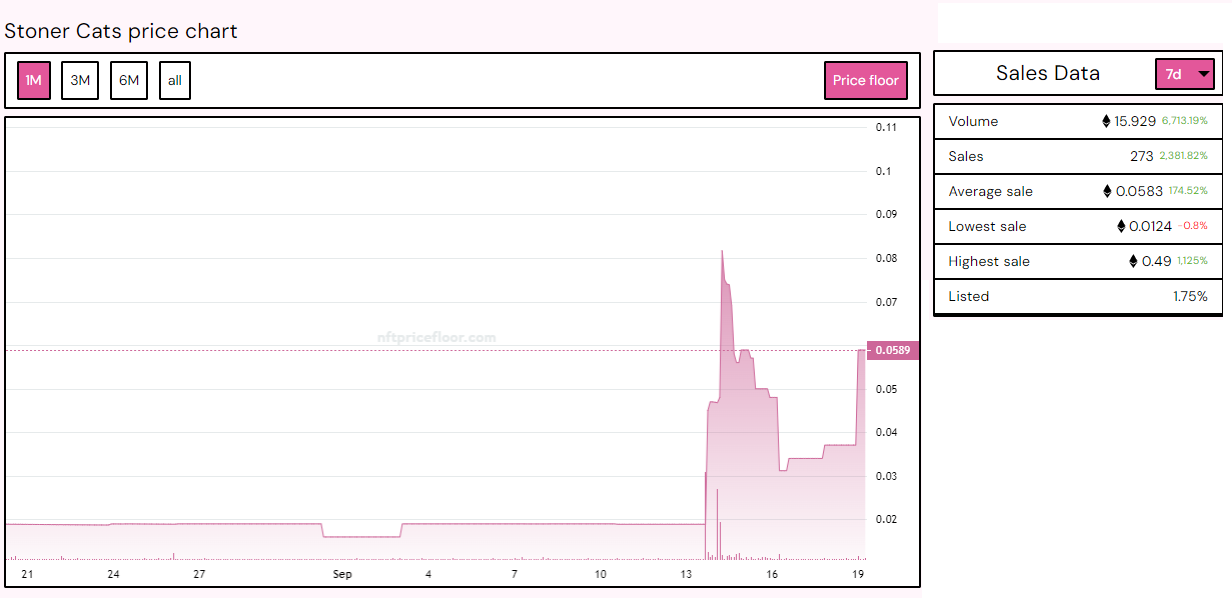
Task: Toggle the Price floor overlay
Action: pos(866,80)
